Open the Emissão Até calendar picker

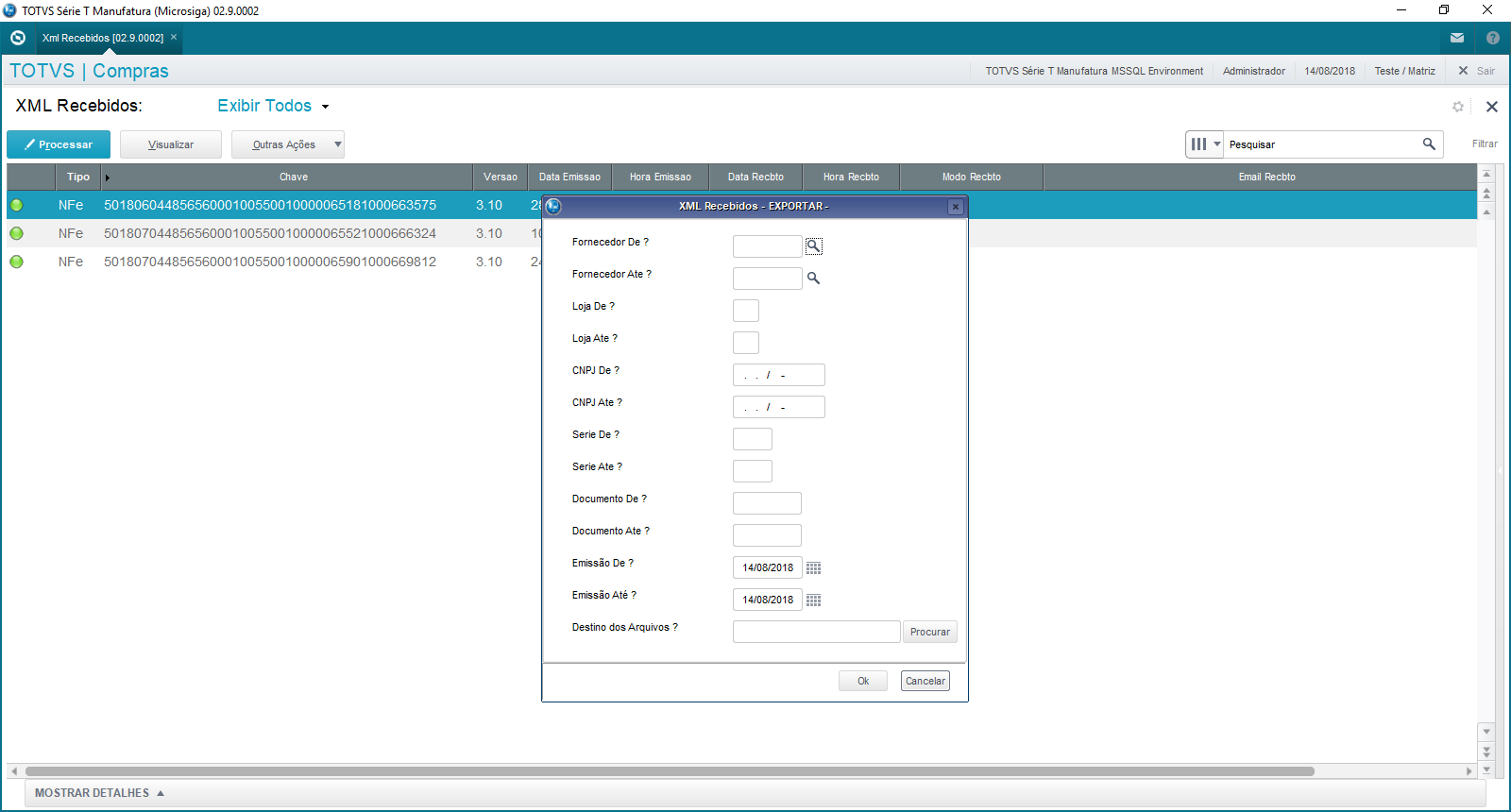click(x=813, y=601)
